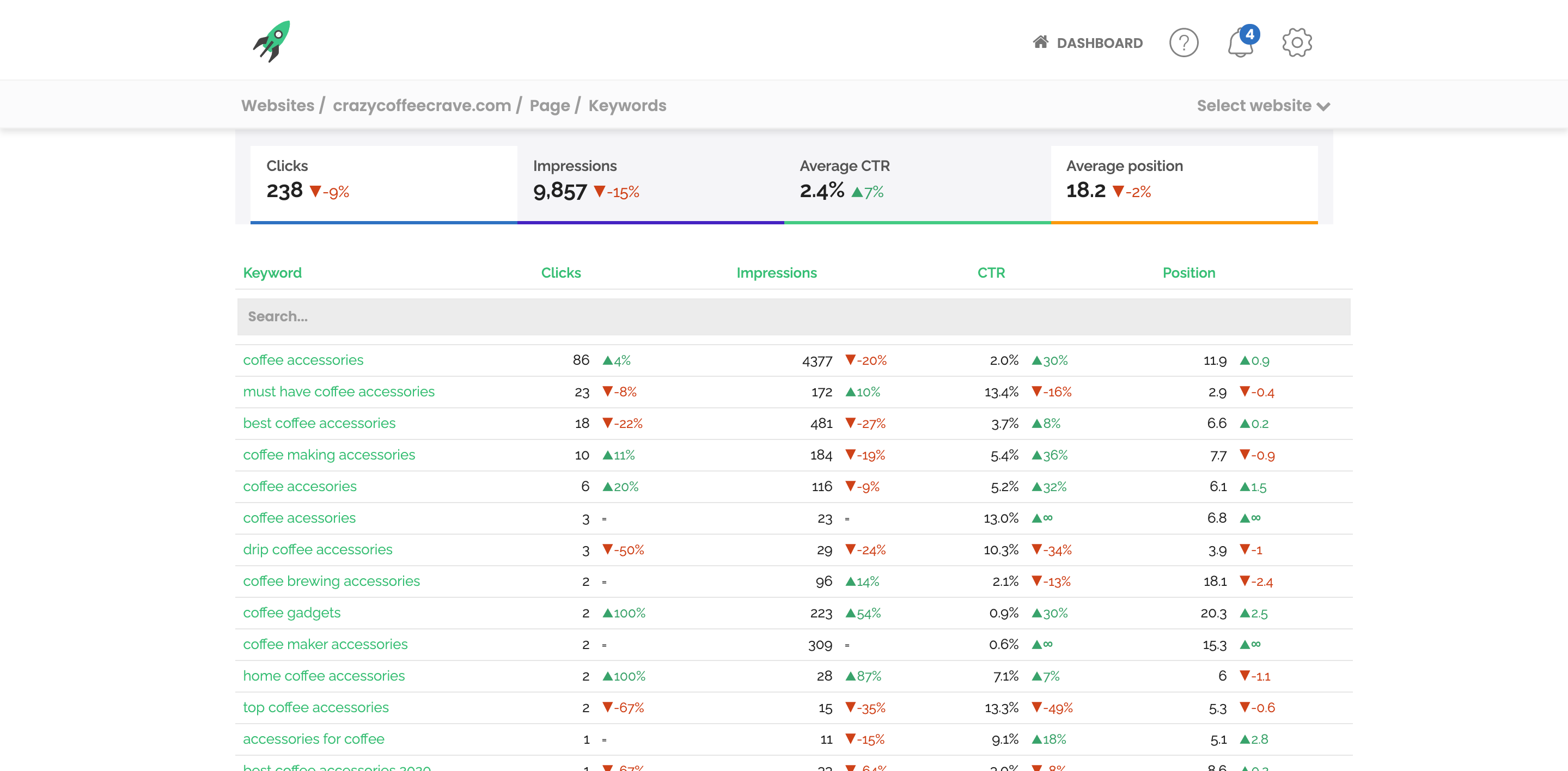1568x771 pixels.
Task: Open 'drip coffee accessories' keyword
Action: 317,549
